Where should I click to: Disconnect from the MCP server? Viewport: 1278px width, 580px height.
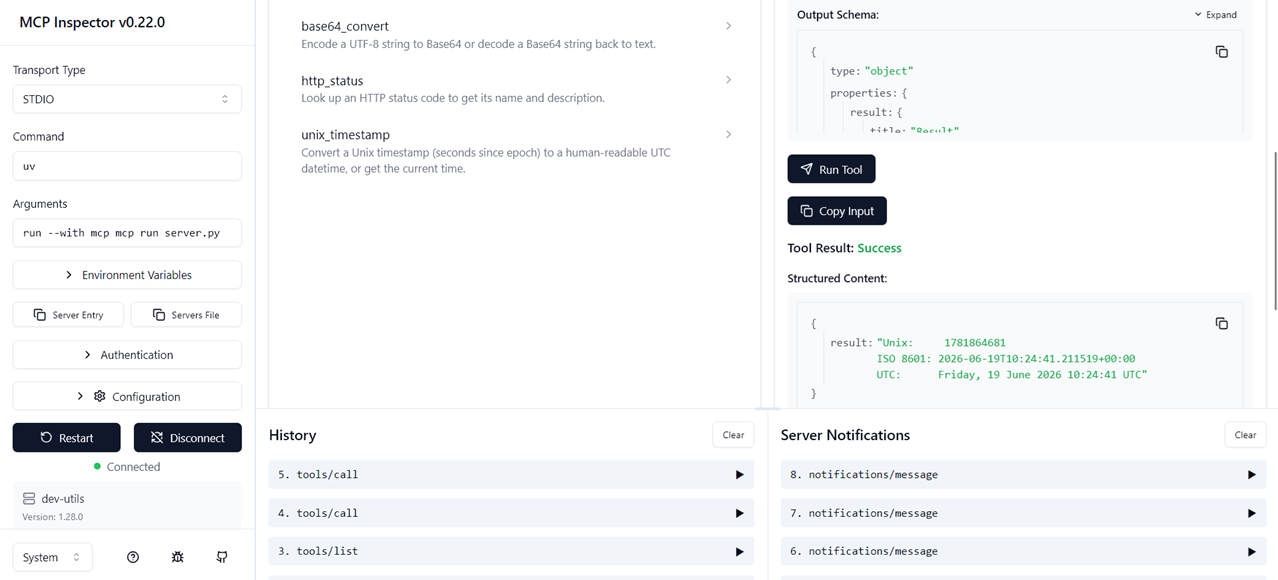(x=188, y=438)
